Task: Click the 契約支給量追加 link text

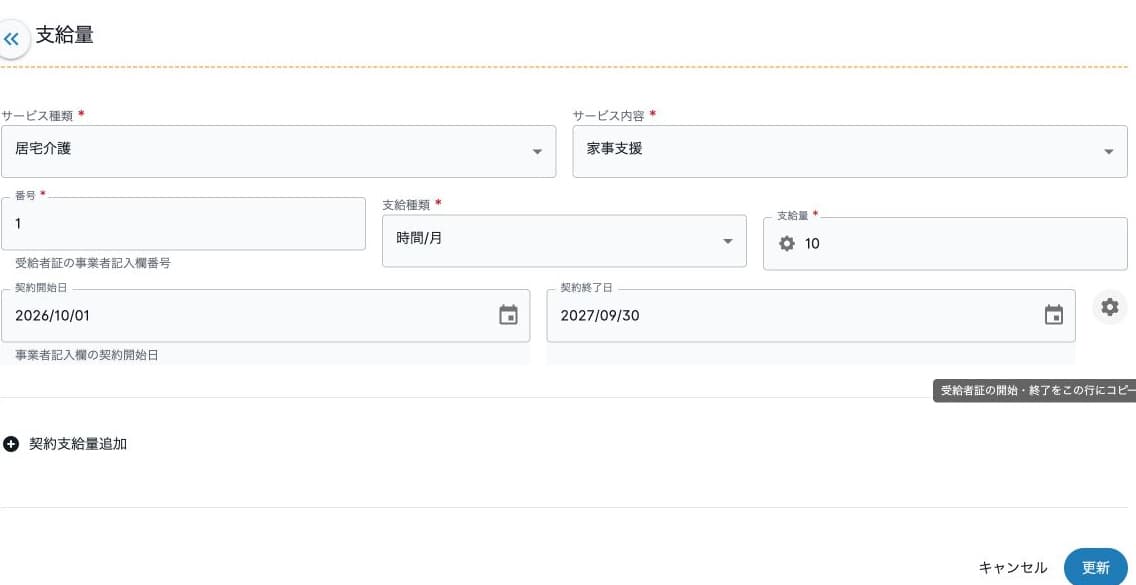Action: [x=78, y=444]
